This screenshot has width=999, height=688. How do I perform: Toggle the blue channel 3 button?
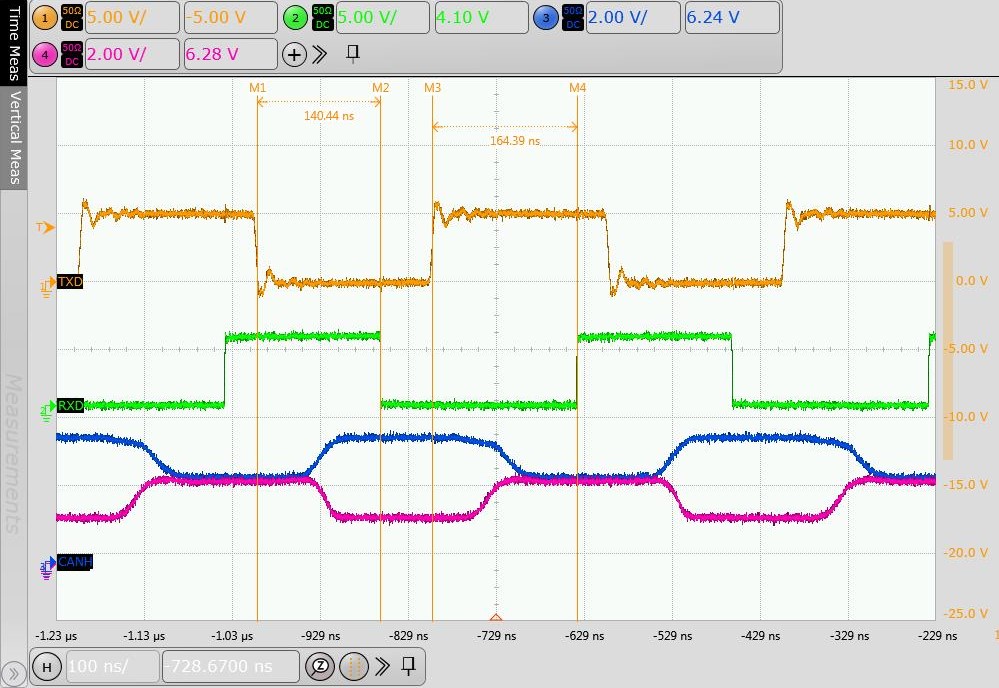[545, 17]
